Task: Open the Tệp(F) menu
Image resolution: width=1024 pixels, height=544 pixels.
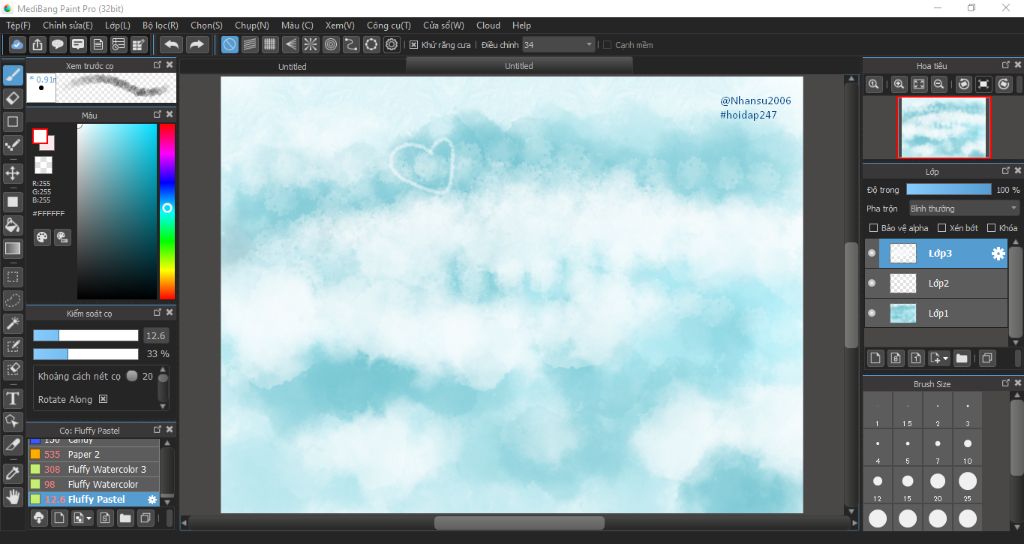Action: pos(18,25)
